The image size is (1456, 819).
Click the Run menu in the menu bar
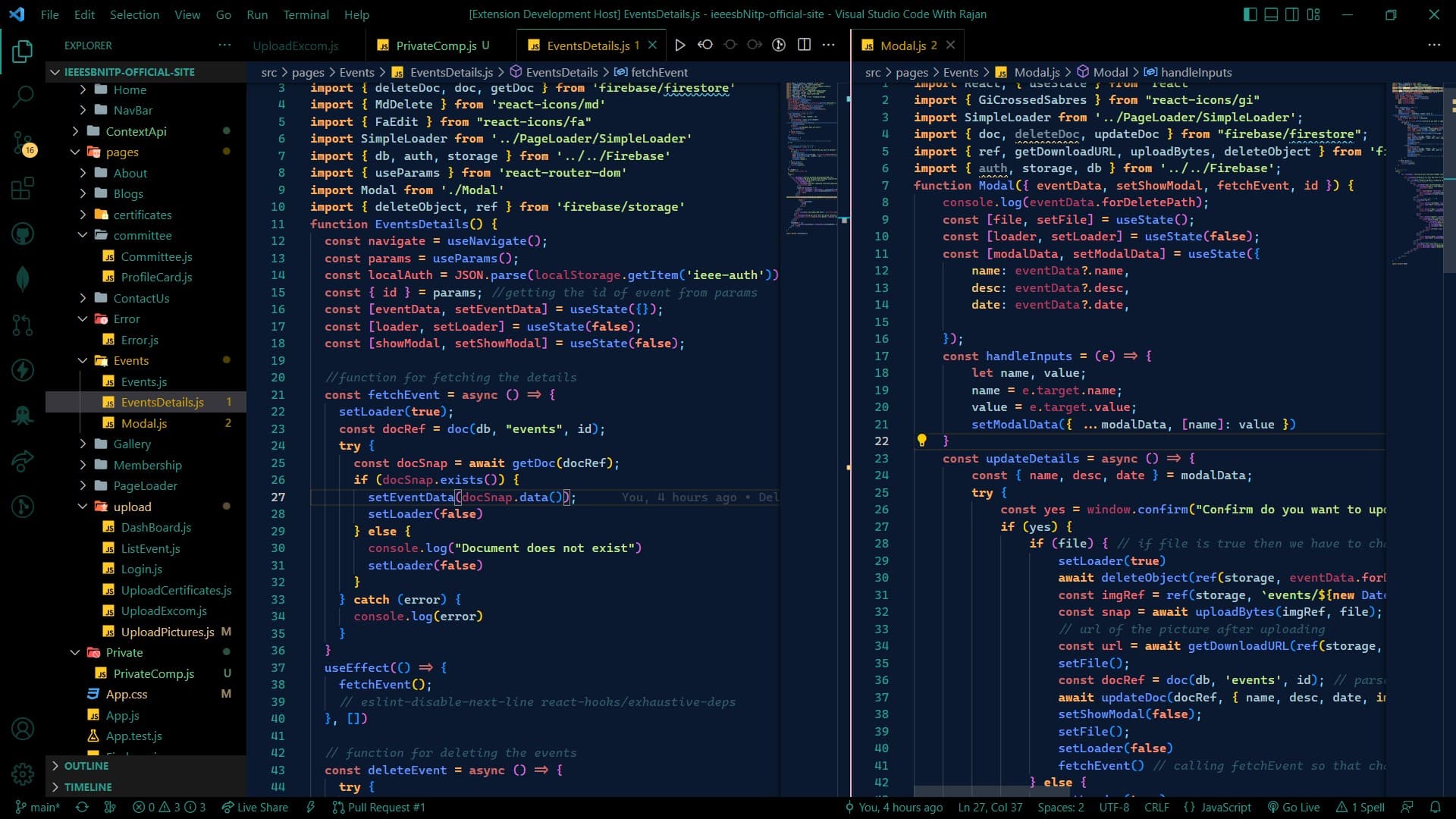click(x=256, y=14)
